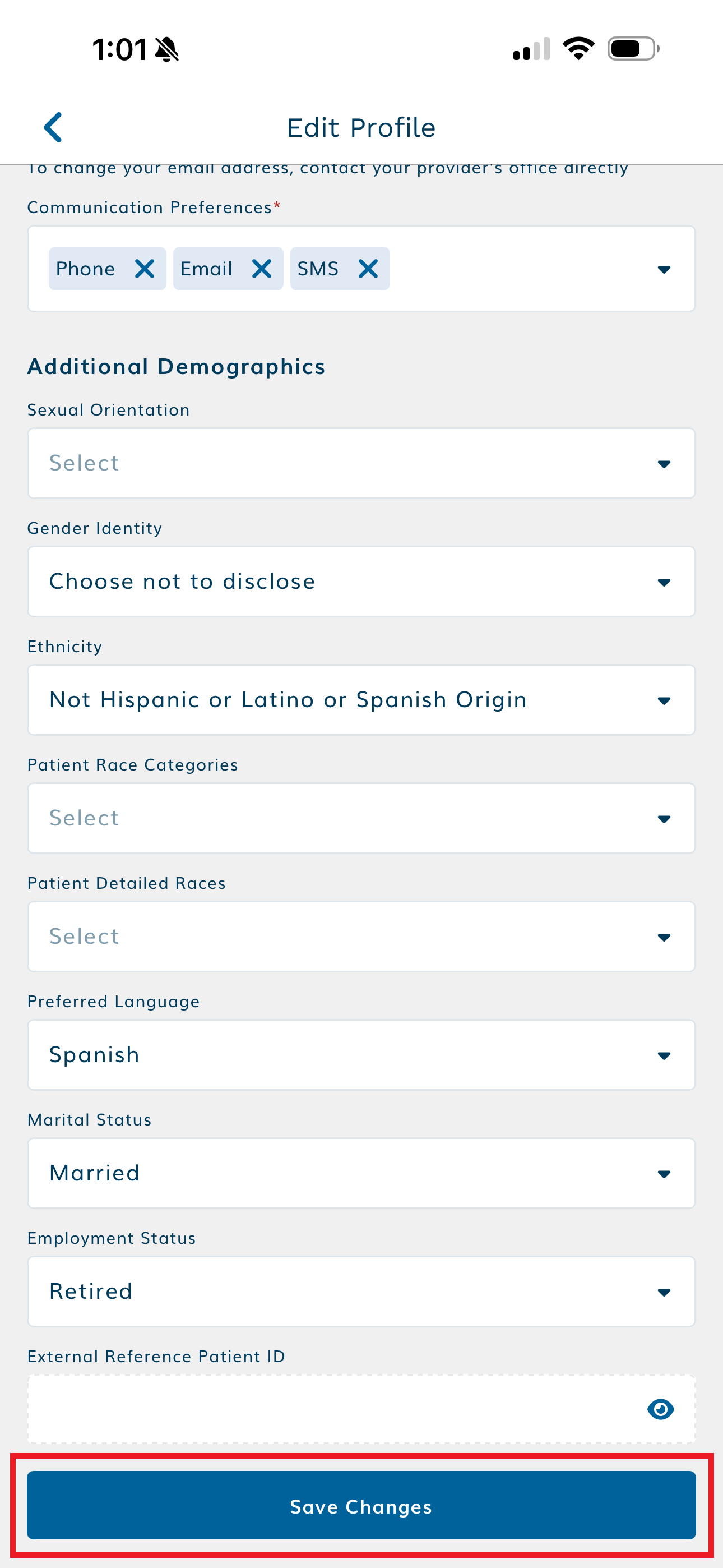Screen dimensions: 723x1568
Task: Change Employment Status from Retired
Action: click(x=361, y=1291)
